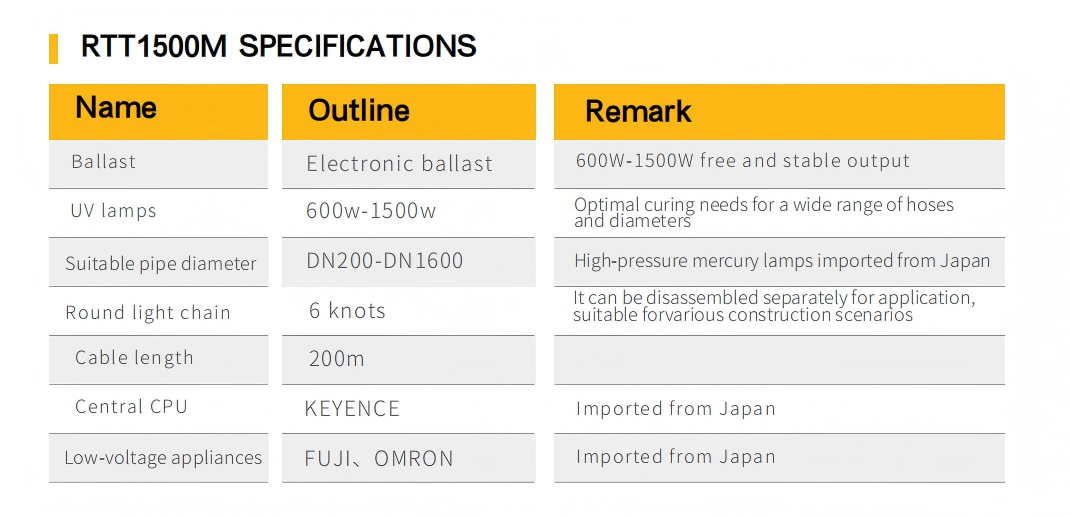Select the Remark column header
The image size is (1070, 516).
638,111
